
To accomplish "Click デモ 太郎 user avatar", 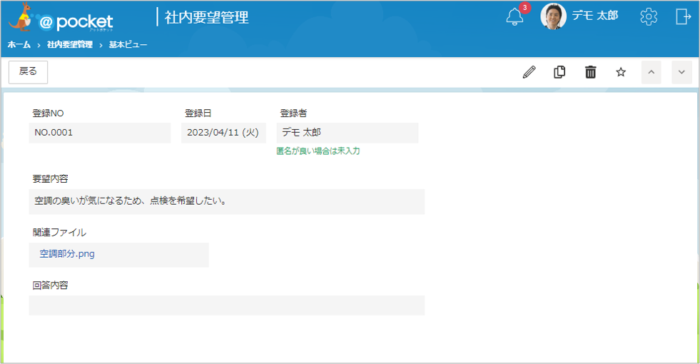I will click(553, 17).
